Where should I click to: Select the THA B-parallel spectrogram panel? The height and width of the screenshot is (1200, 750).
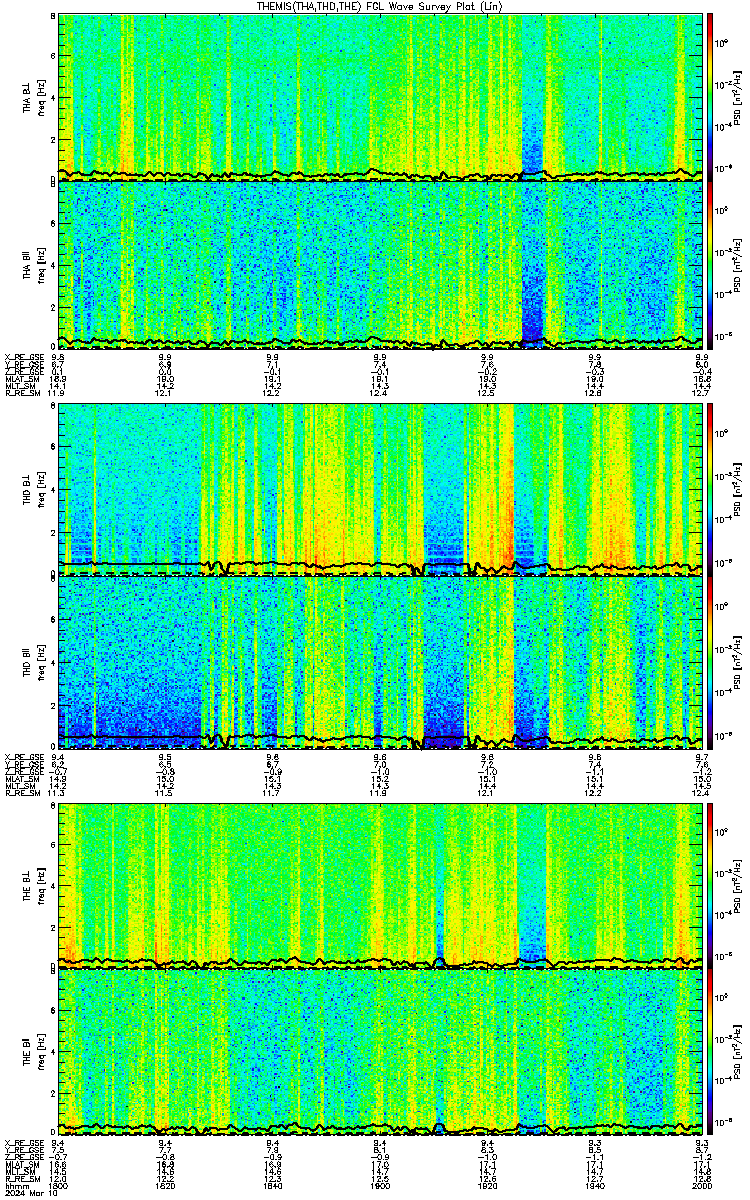tap(378, 264)
